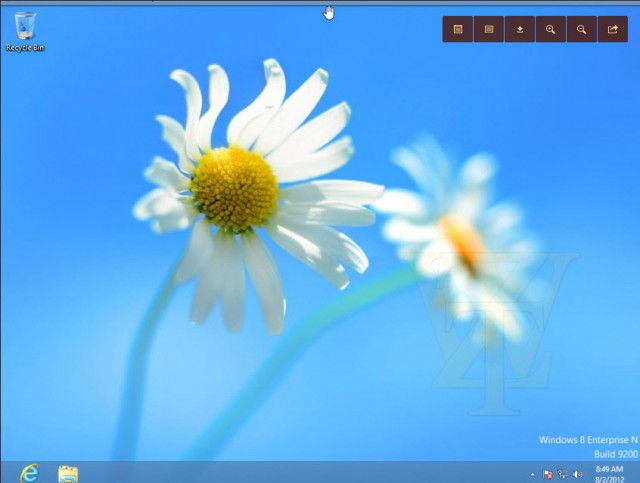The width and height of the screenshot is (640, 483).
Task: Click the download arrow icon in viewer toolbar
Action: [520, 29]
